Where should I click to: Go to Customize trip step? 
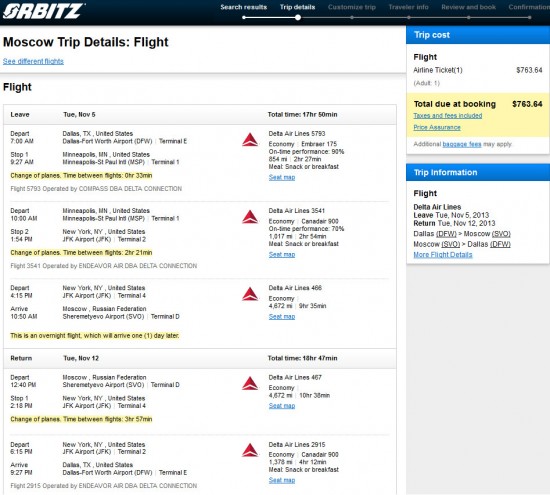tap(351, 7)
